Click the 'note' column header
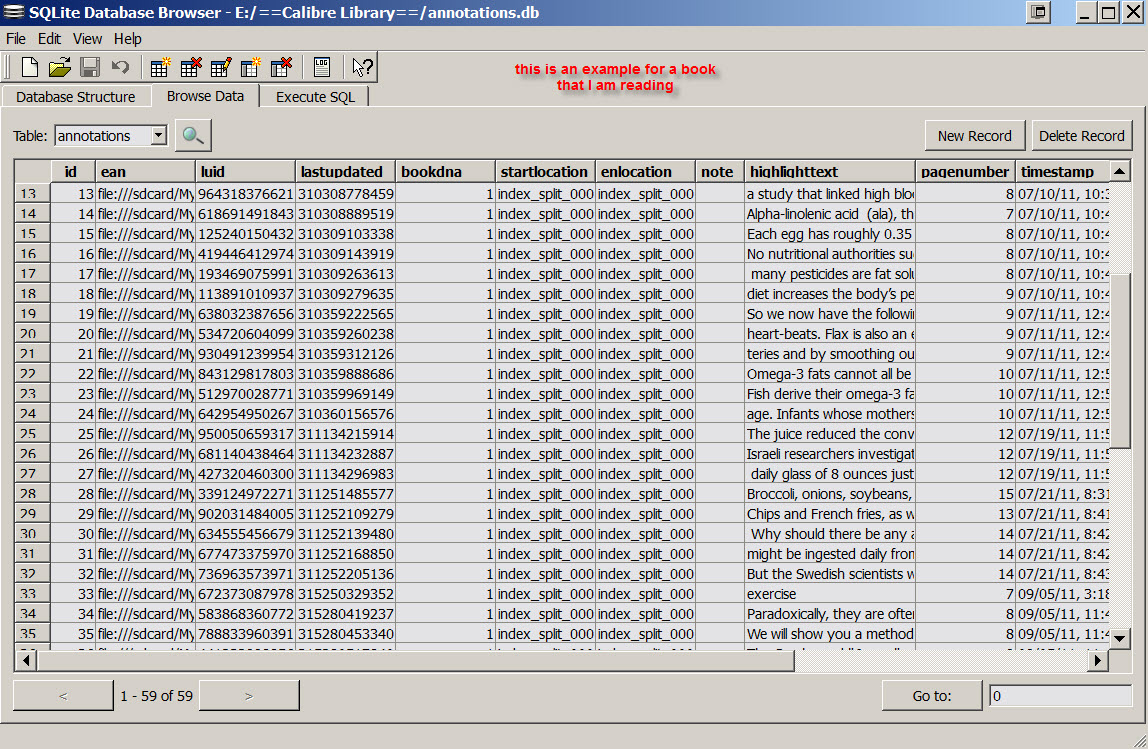 (719, 171)
